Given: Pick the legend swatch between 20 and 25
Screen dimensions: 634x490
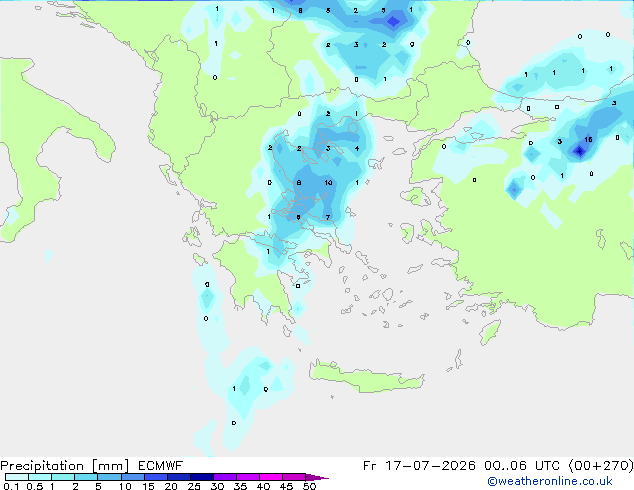Looking at the screenshot, I should 178,477.
